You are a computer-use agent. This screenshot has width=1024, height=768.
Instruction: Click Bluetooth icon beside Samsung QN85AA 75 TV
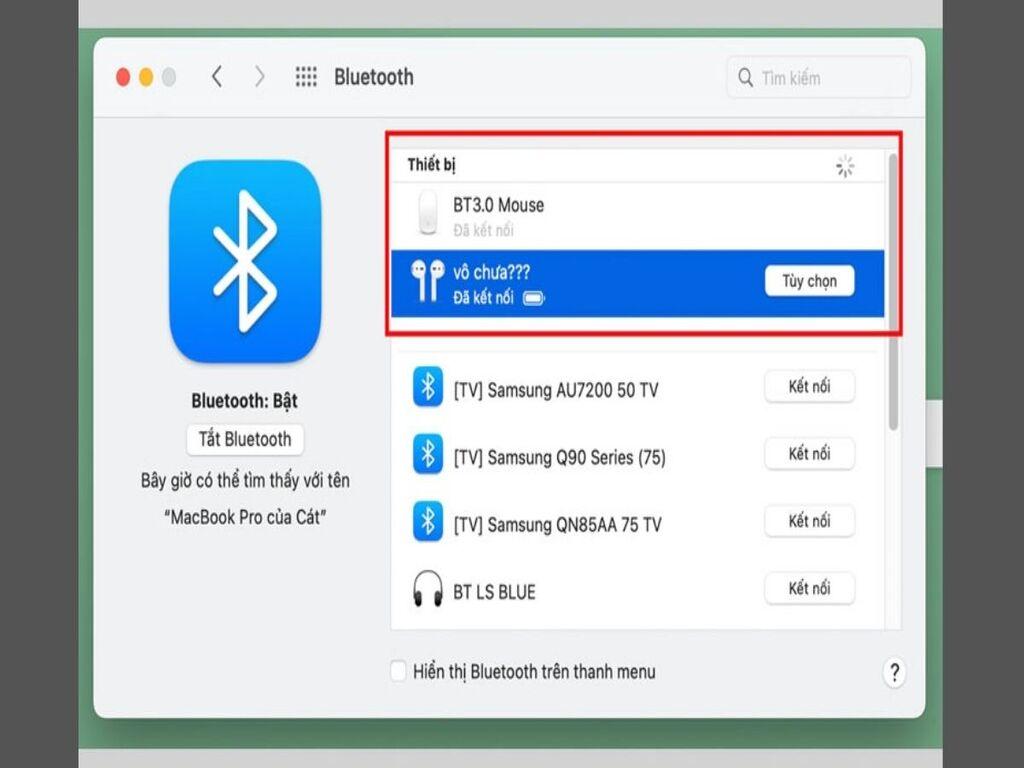(428, 522)
